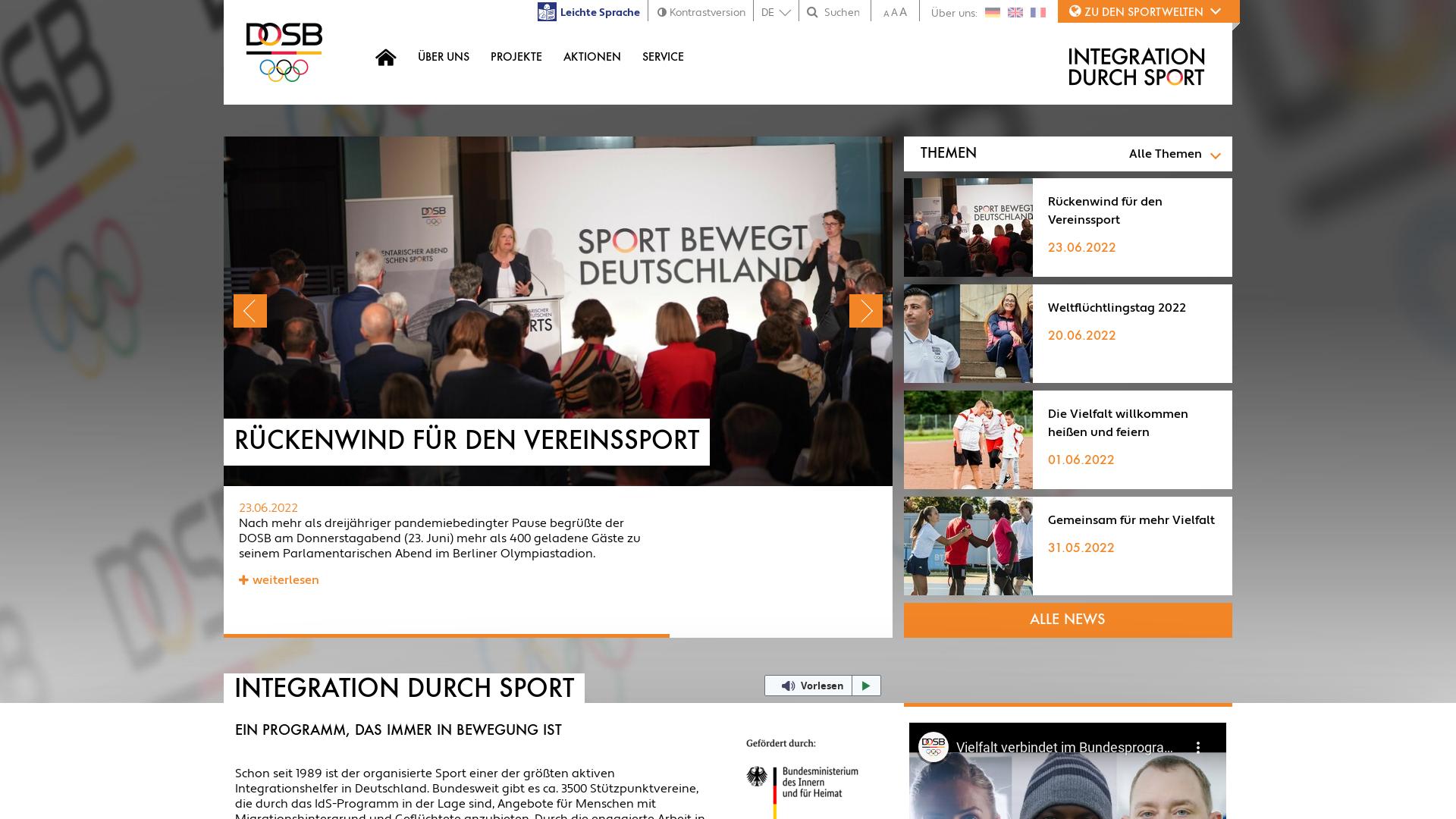Go back using the carousel left arrow

(x=250, y=311)
